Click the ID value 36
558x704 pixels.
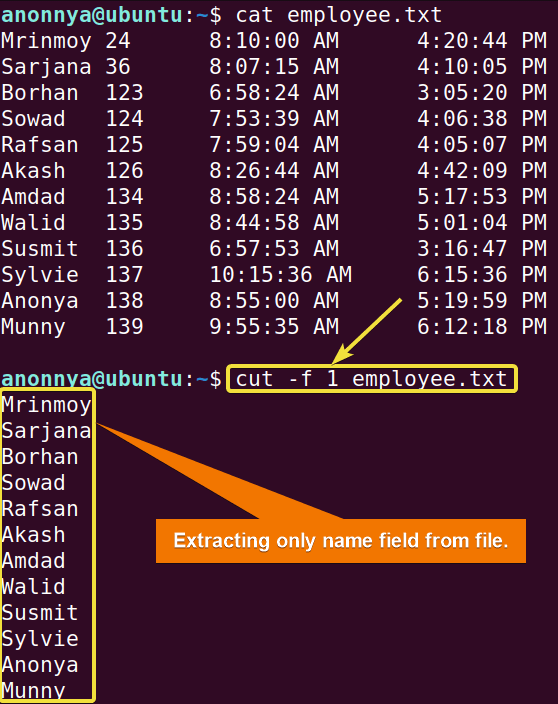[118, 67]
